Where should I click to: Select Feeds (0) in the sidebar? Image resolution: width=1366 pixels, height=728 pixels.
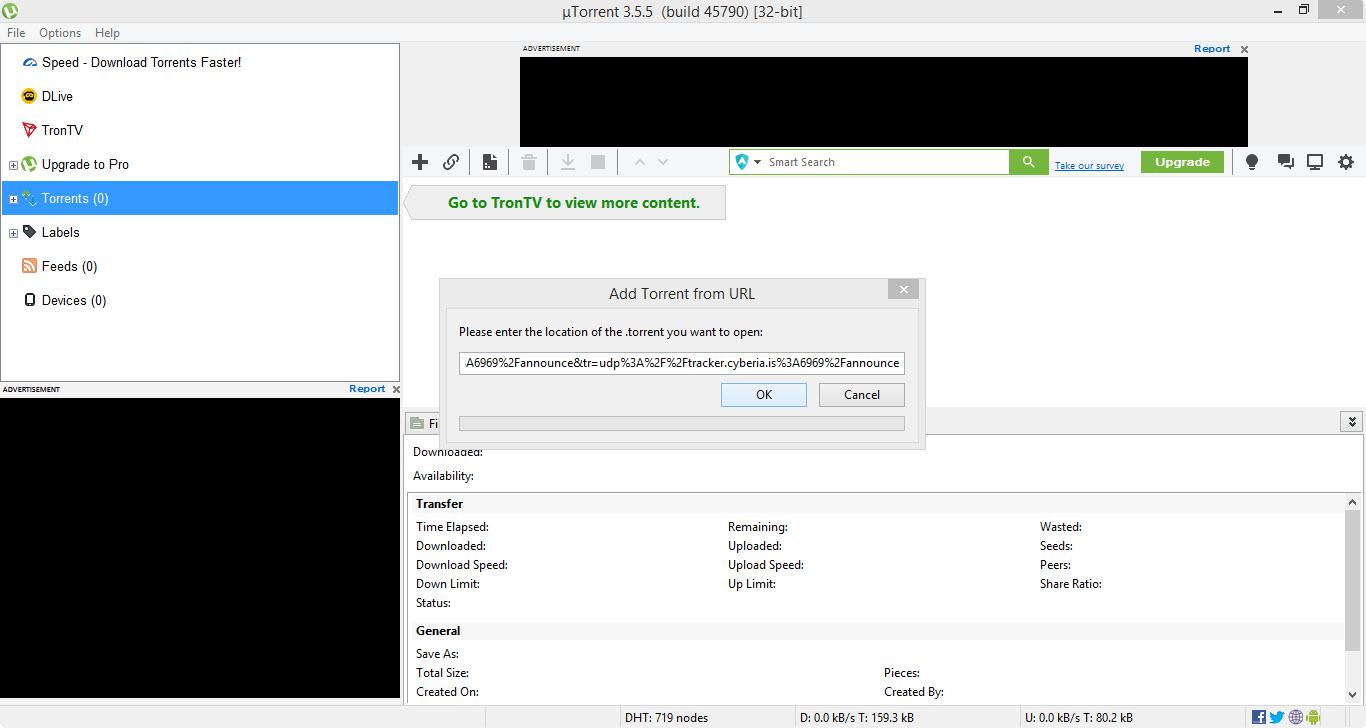coord(69,266)
